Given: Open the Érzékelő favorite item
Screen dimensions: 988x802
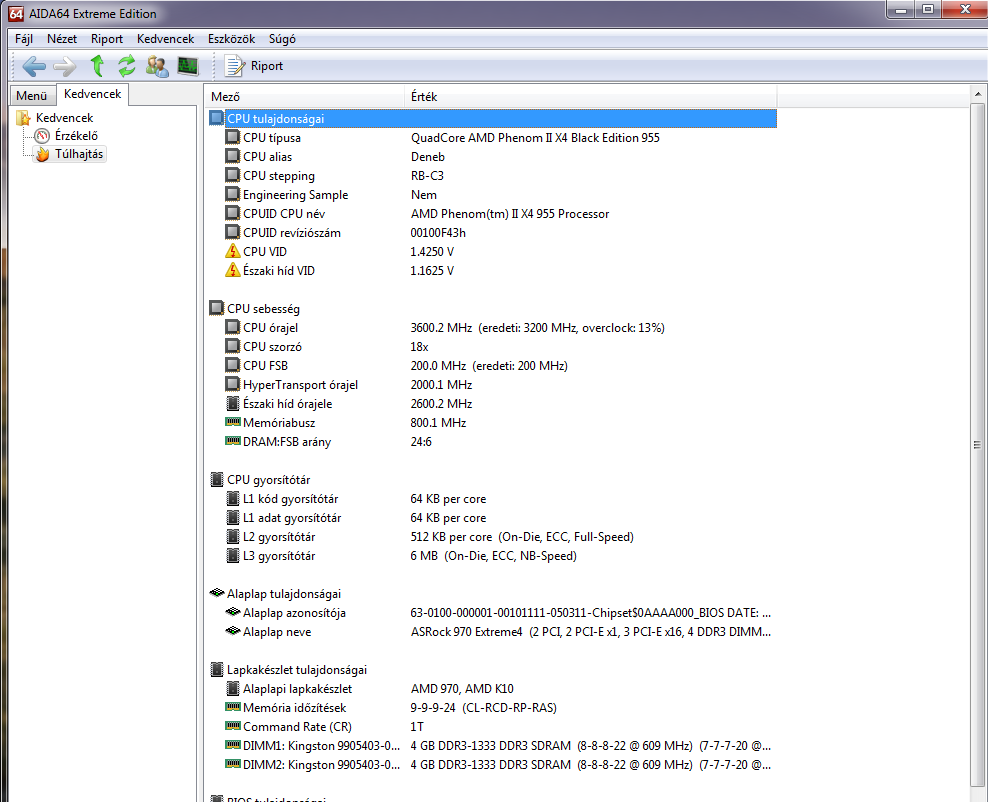Looking at the screenshot, I should pyautogui.click(x=76, y=135).
